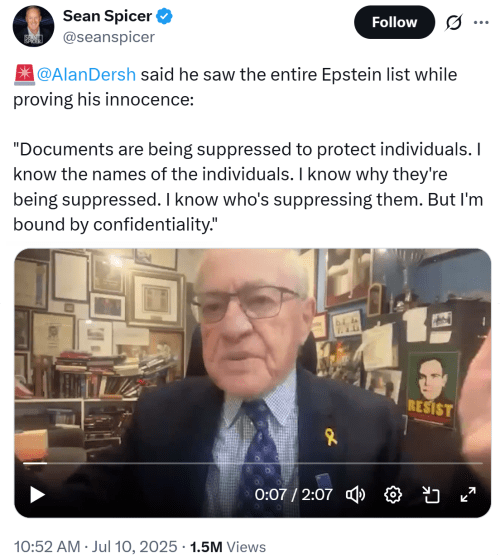Open Sean Spicer's profile avatar
Image resolution: width=500 pixels, height=558 pixels.
pyautogui.click(x=33, y=26)
